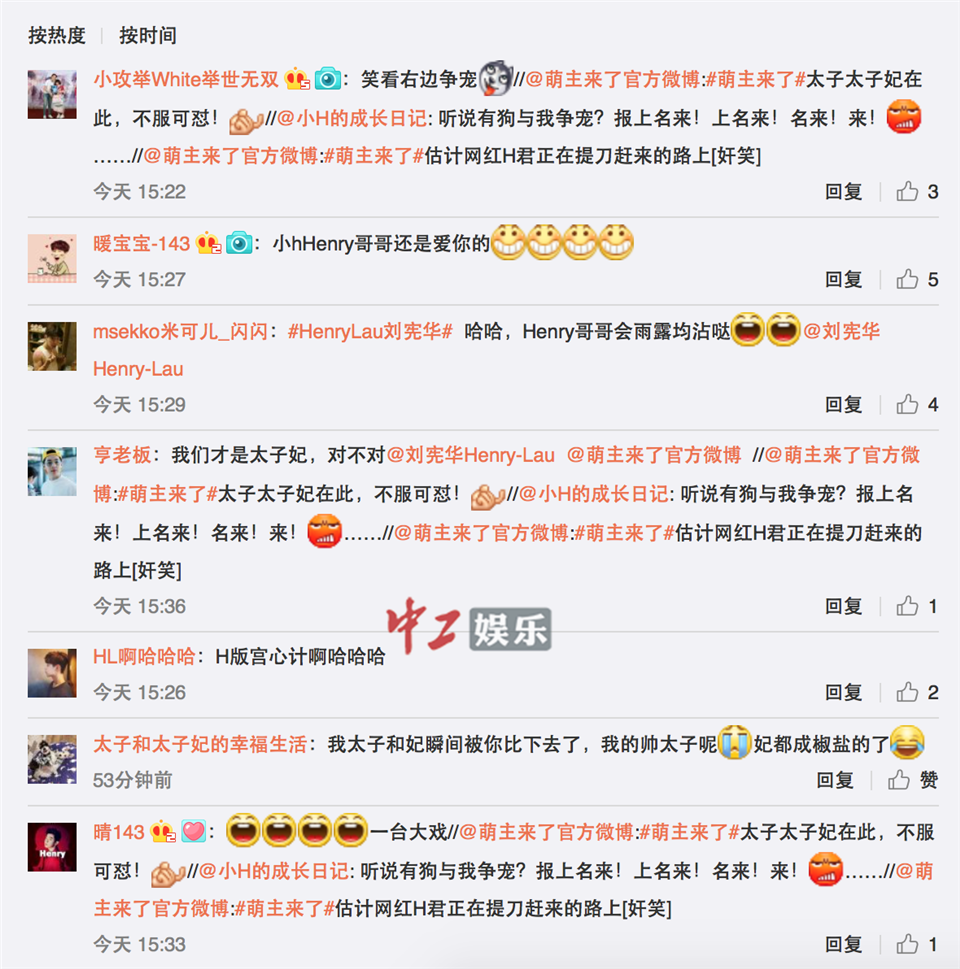
Task: Open avatar thumbnail of msekko米可儿_闪闪
Action: click(x=52, y=346)
